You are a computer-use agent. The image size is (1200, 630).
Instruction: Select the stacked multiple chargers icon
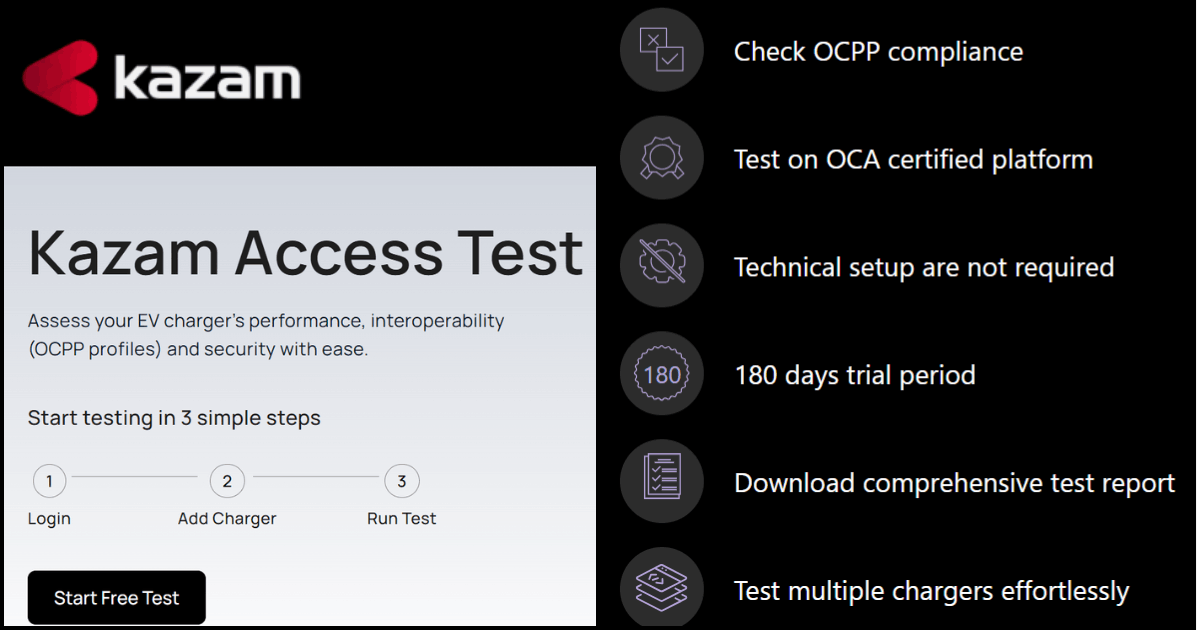pyautogui.click(x=662, y=589)
